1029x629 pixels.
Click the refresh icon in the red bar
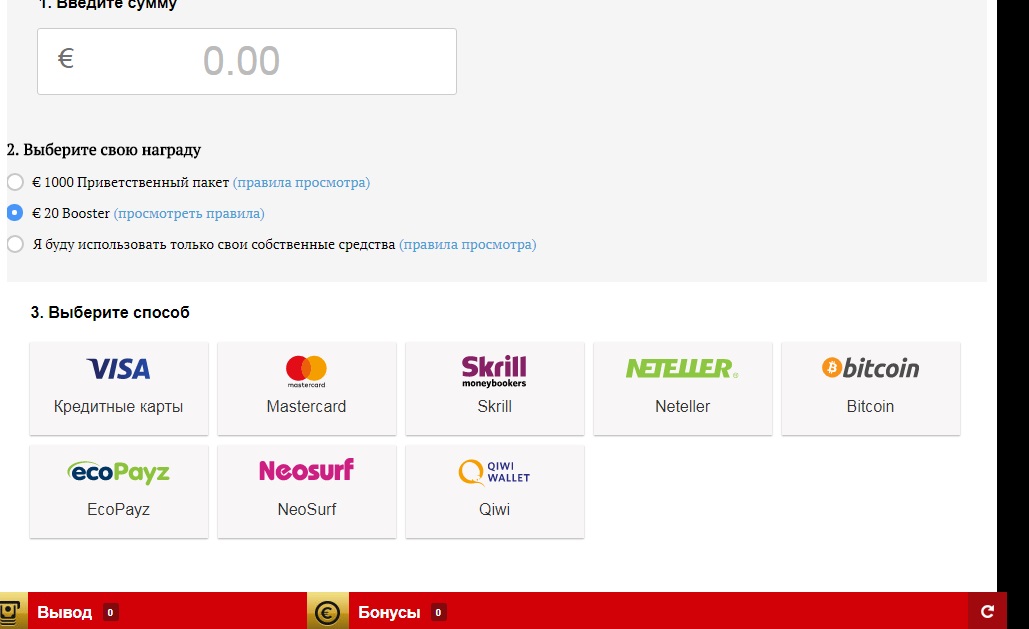pyautogui.click(x=987, y=611)
